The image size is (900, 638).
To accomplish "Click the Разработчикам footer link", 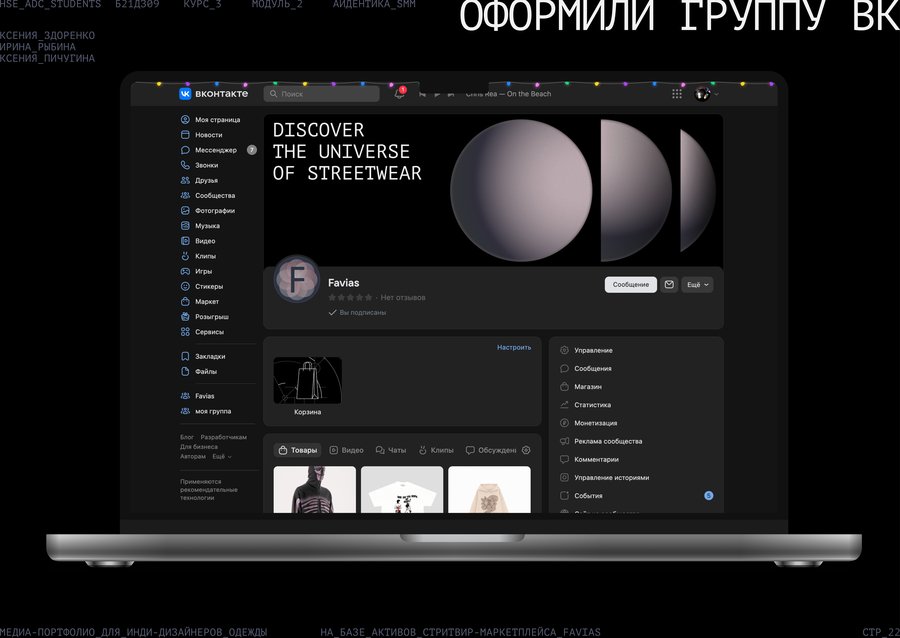I will click(224, 437).
